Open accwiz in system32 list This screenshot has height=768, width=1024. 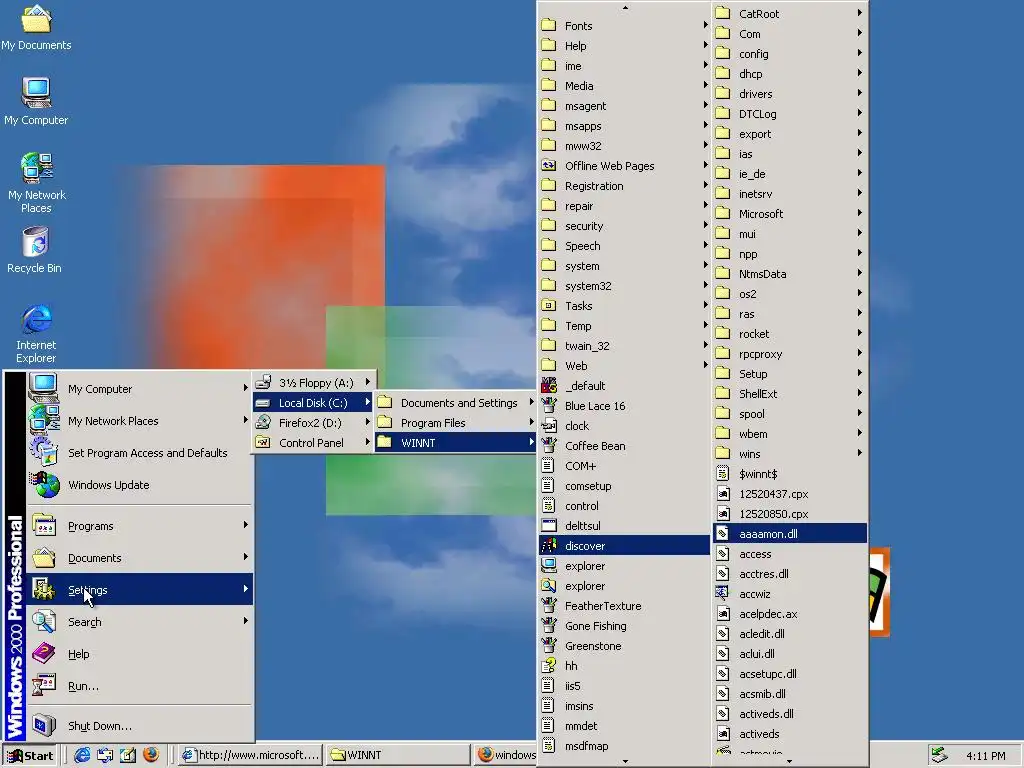click(790, 594)
